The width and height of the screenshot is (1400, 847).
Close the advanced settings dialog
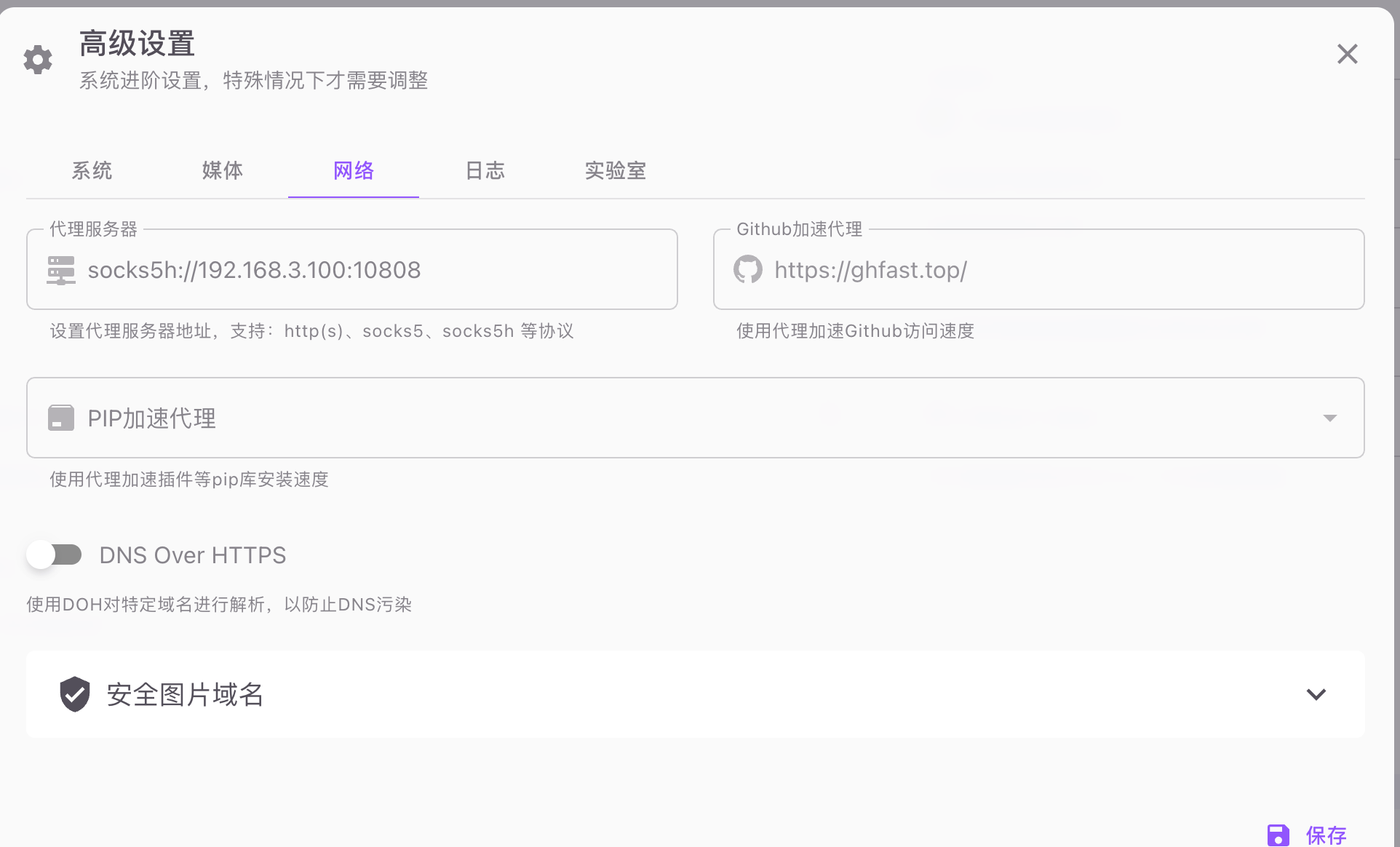(1347, 54)
